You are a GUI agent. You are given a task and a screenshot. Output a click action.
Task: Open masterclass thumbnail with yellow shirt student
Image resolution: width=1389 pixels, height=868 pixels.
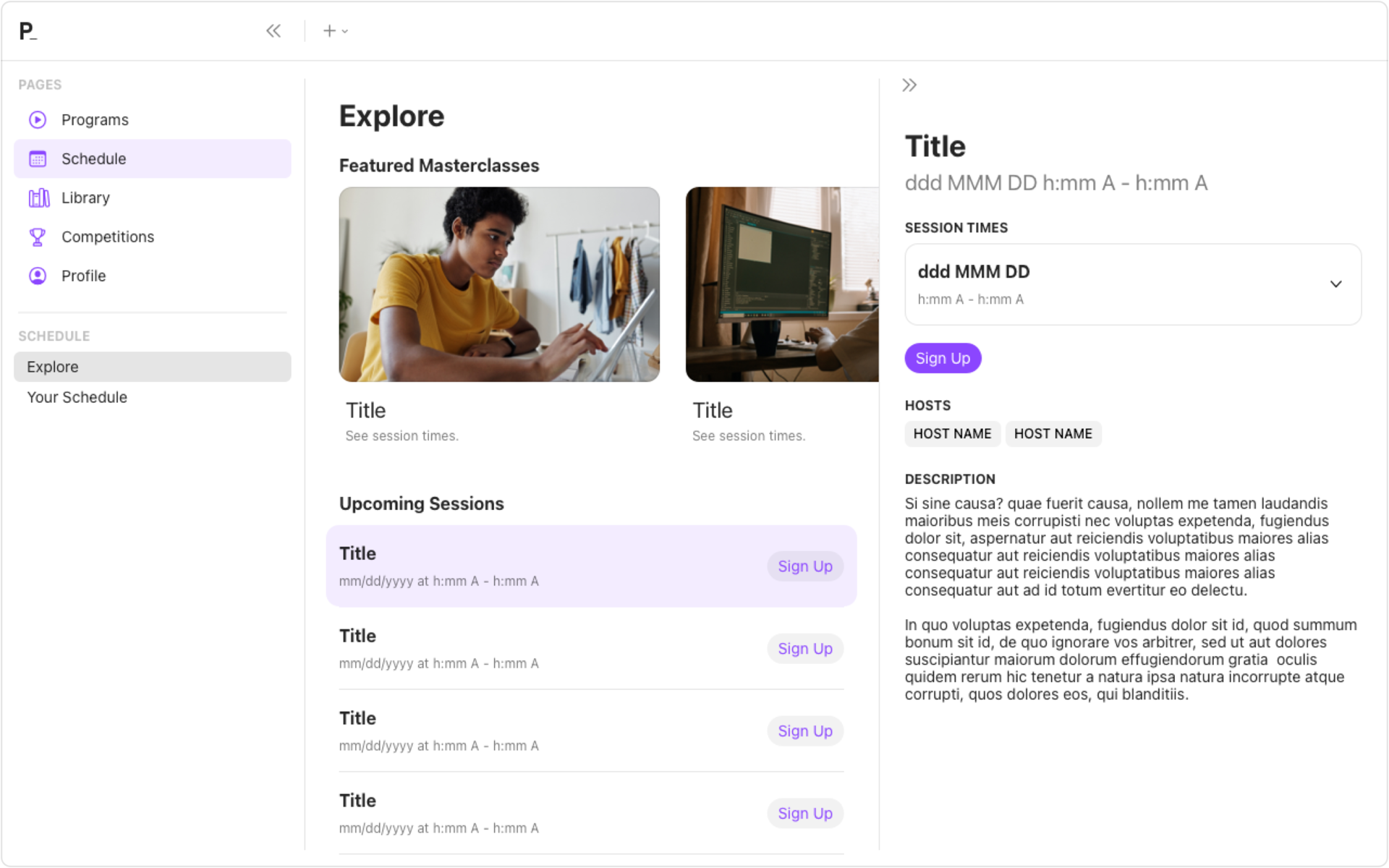point(499,284)
